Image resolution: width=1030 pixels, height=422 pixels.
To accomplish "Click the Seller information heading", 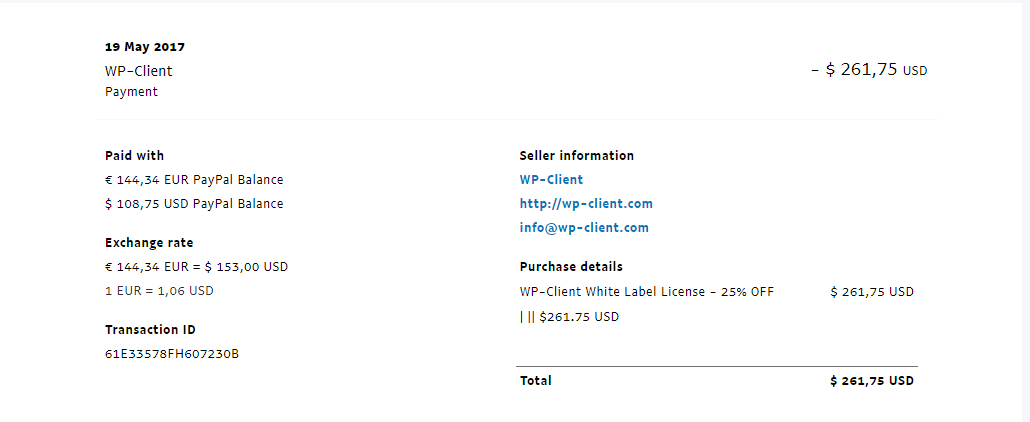I will pos(576,156).
